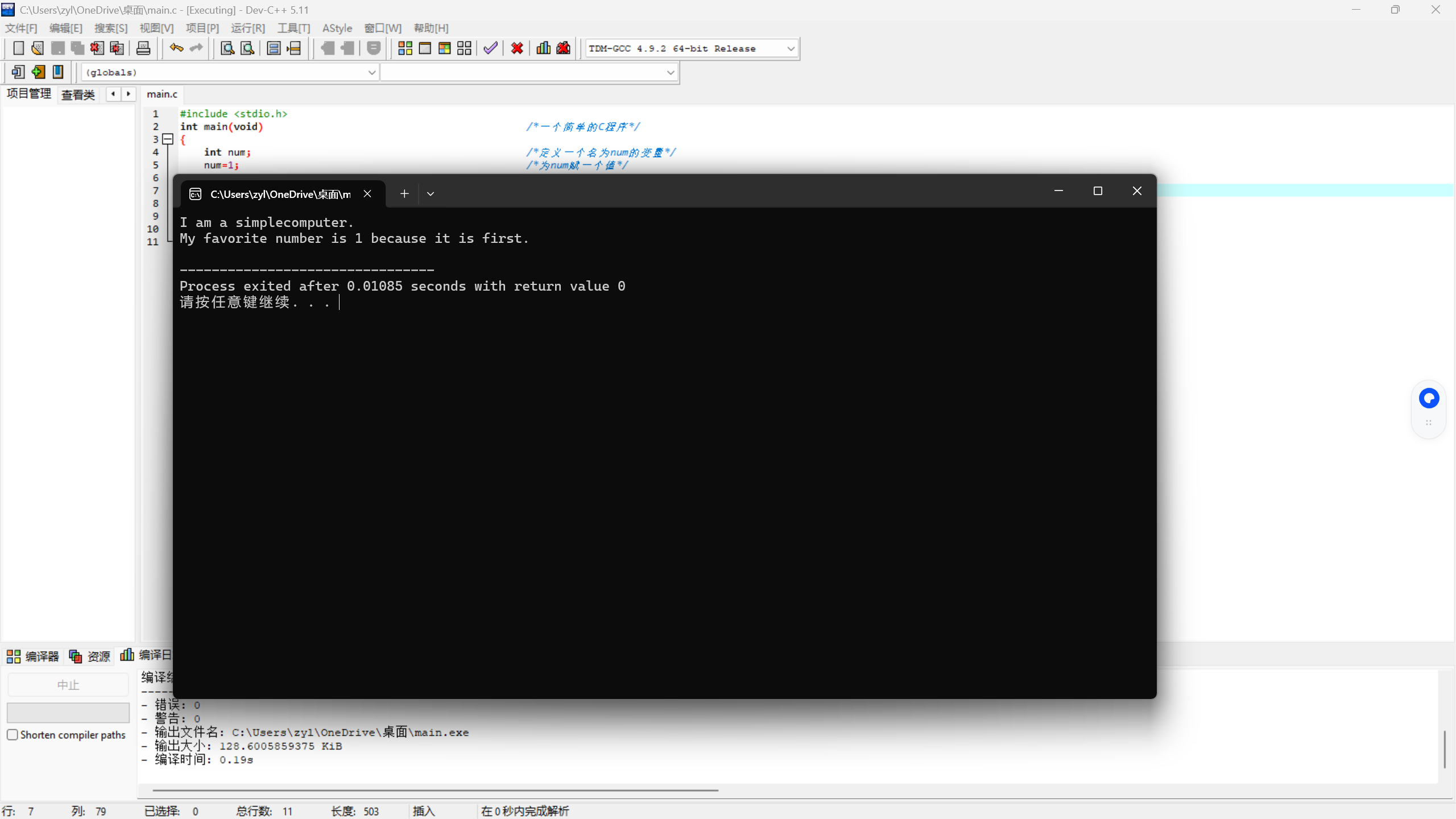Collapse the code fold at line 3
Viewport: 1456px width, 819px height.
tap(168, 139)
